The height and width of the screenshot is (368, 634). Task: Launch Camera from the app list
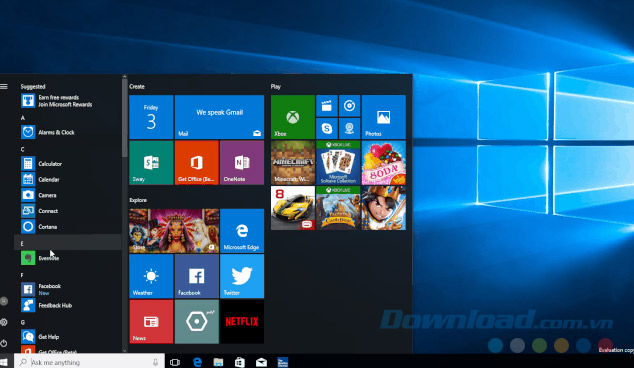tap(68, 195)
